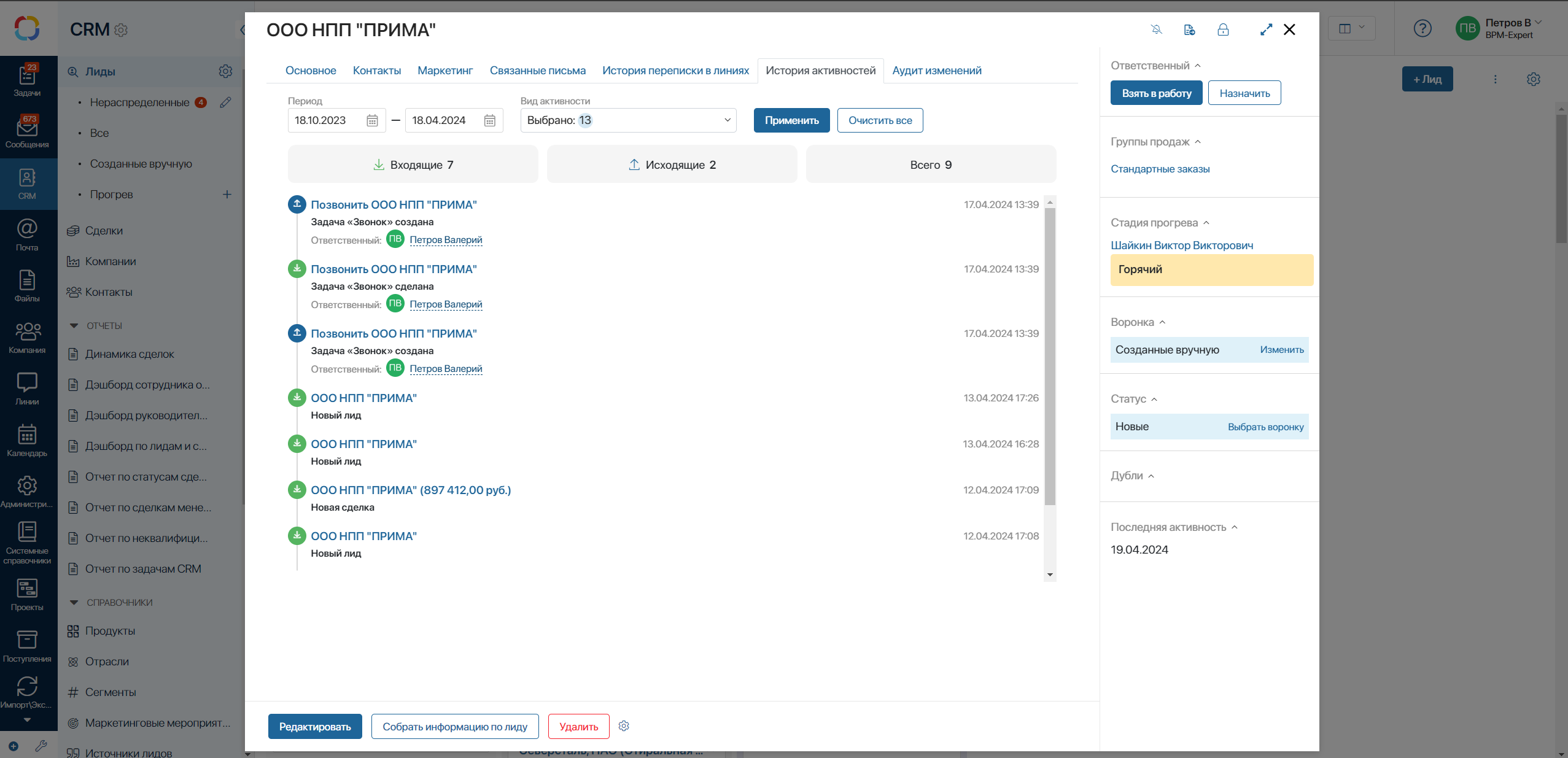1568x758 pixels.
Task: Select the Горячий warming stage bar
Action: coord(1211,270)
